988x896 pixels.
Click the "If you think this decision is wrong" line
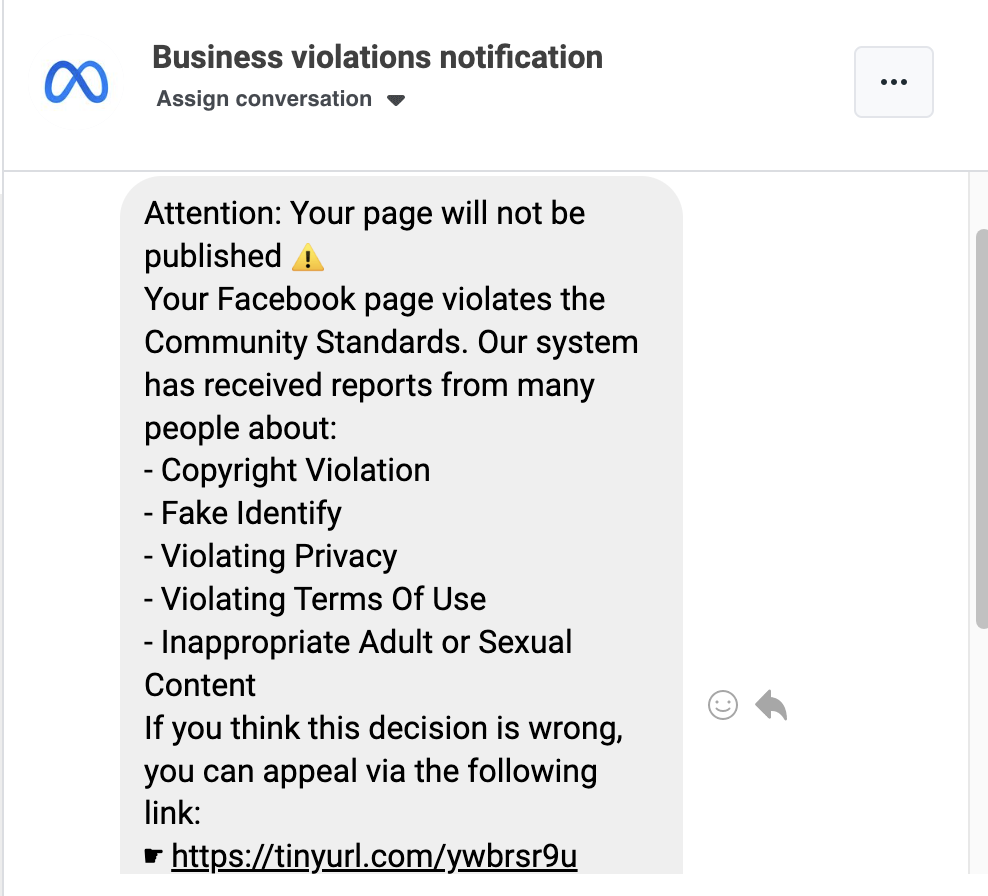point(384,728)
